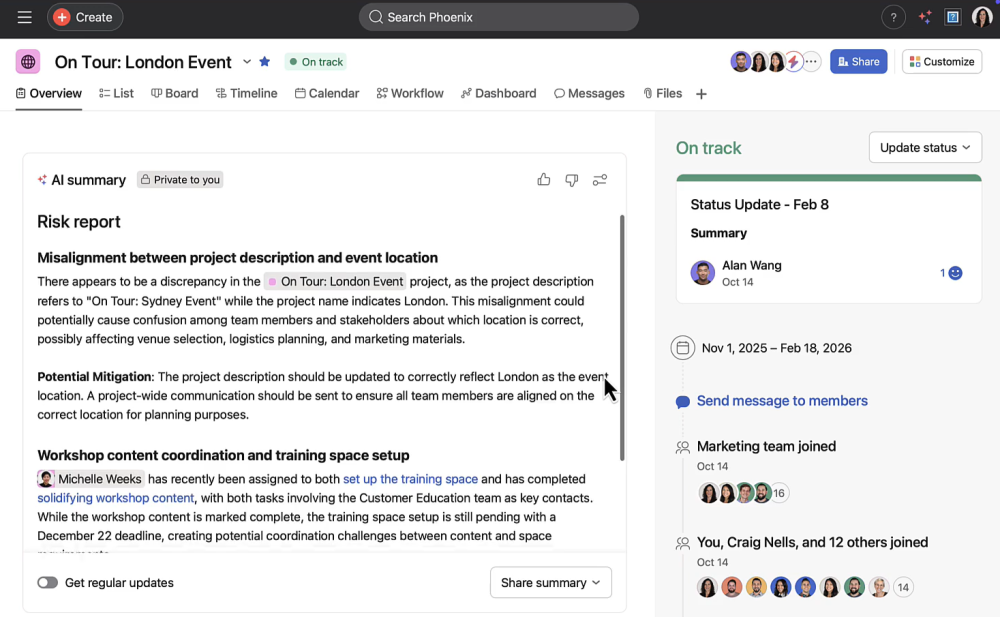Open AI summary settings sliders icon
The width and height of the screenshot is (1000, 617).
tap(600, 180)
